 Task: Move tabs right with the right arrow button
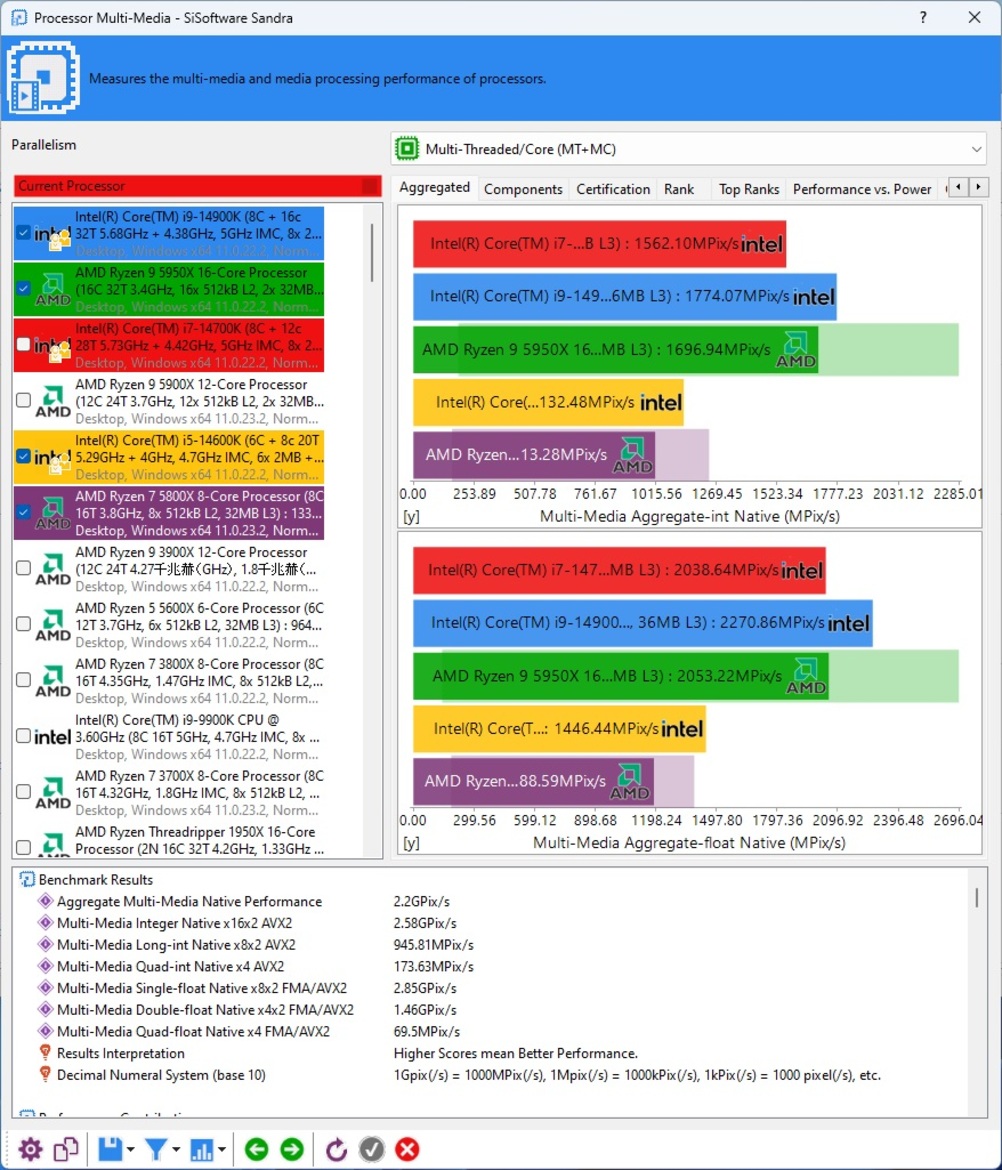[978, 187]
